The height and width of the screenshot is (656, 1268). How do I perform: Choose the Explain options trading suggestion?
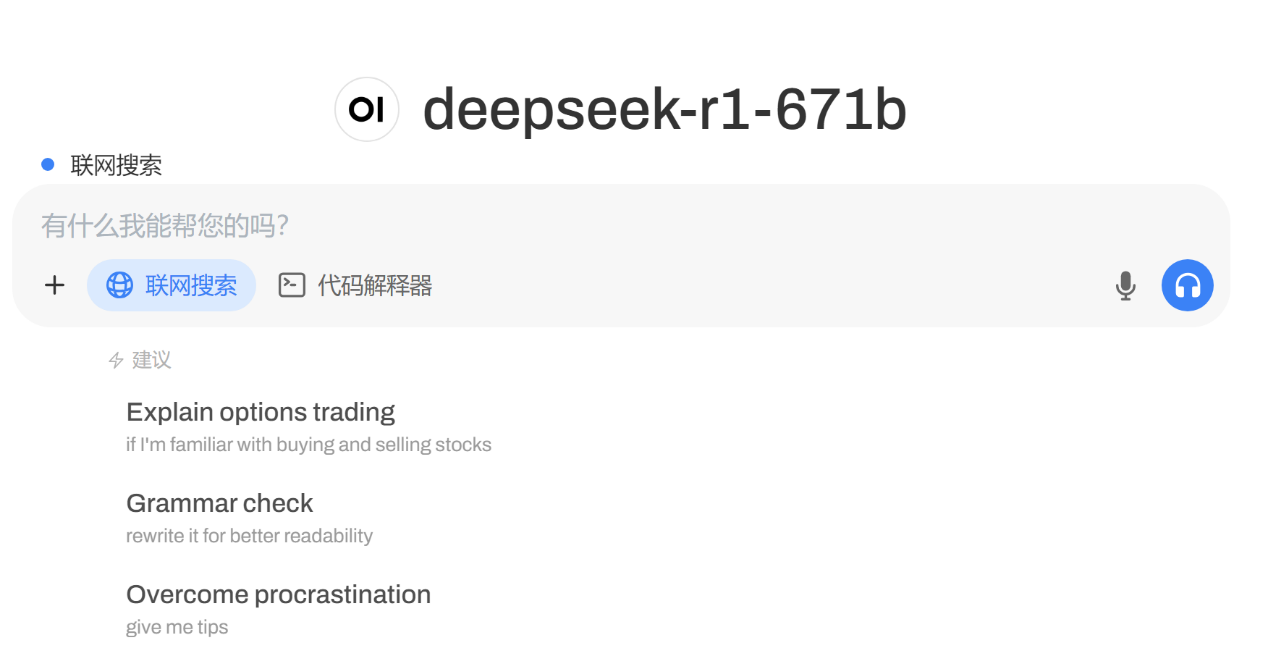coord(260,412)
